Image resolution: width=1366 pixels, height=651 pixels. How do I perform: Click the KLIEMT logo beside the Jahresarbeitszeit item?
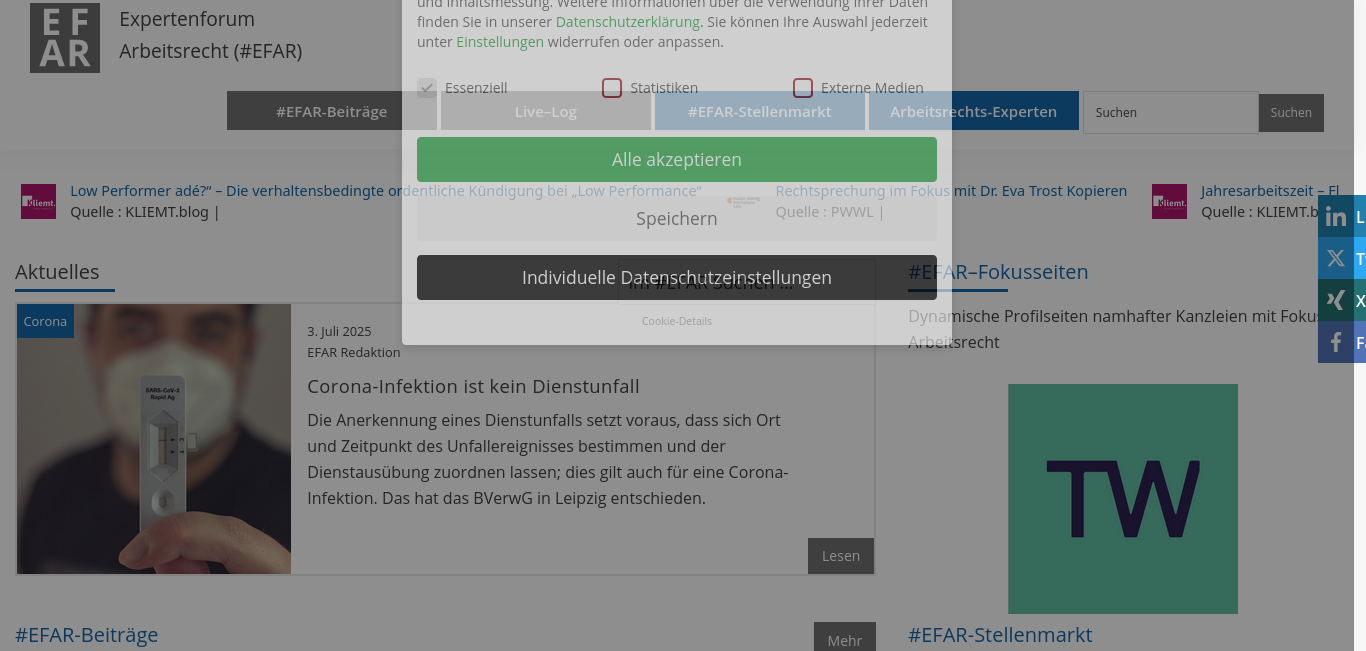point(1170,201)
